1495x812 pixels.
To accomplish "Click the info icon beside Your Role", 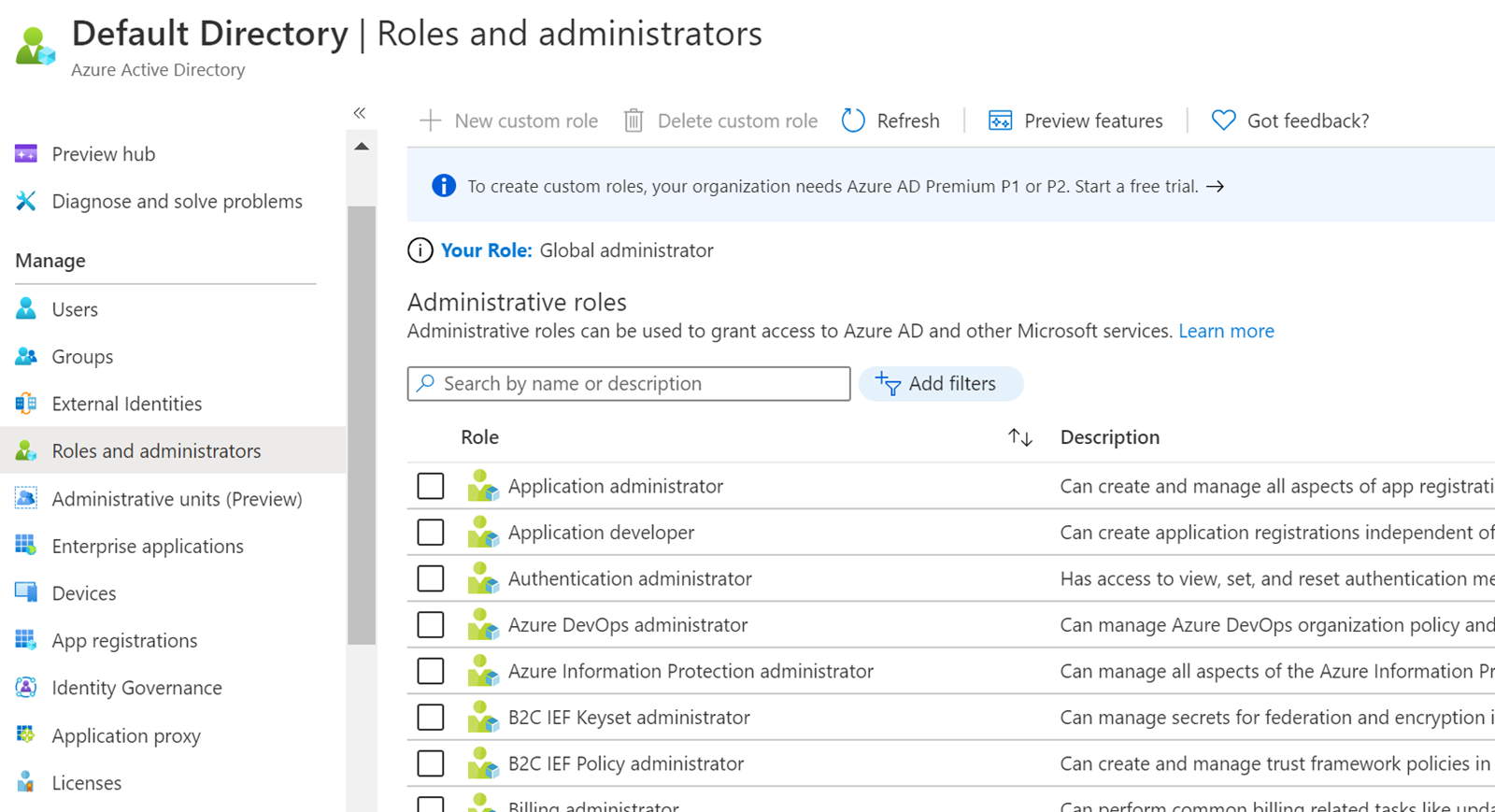I will point(420,250).
